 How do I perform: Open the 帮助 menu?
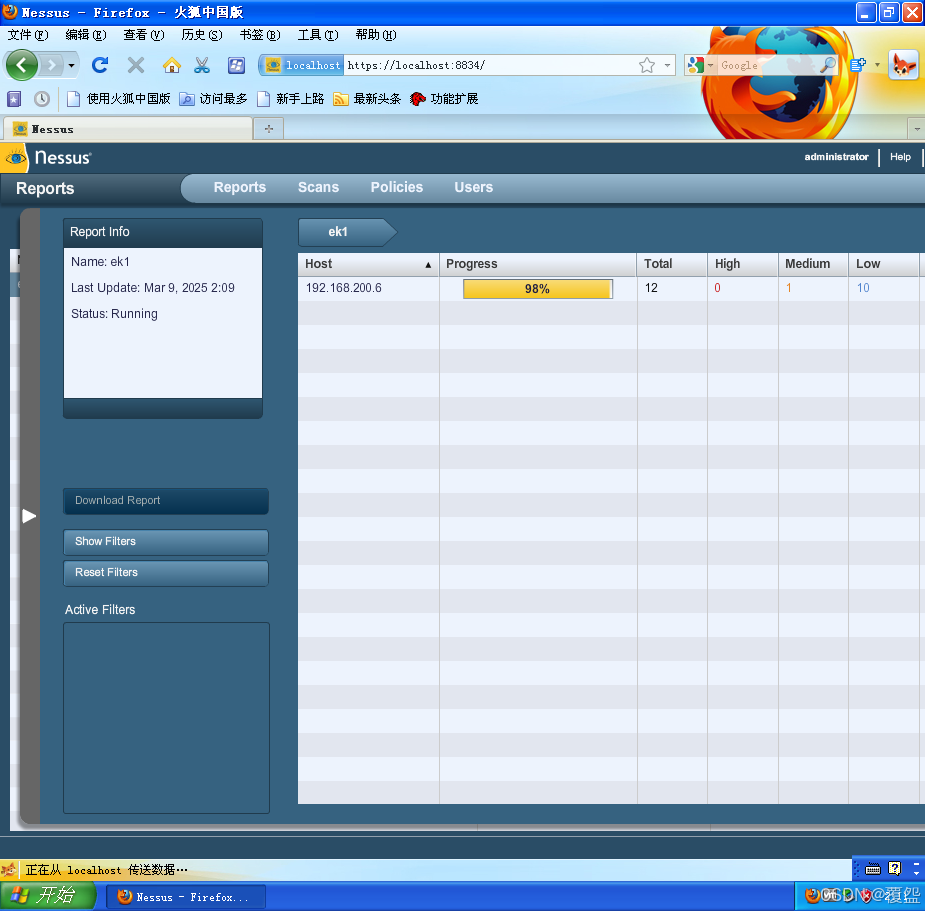click(x=376, y=35)
